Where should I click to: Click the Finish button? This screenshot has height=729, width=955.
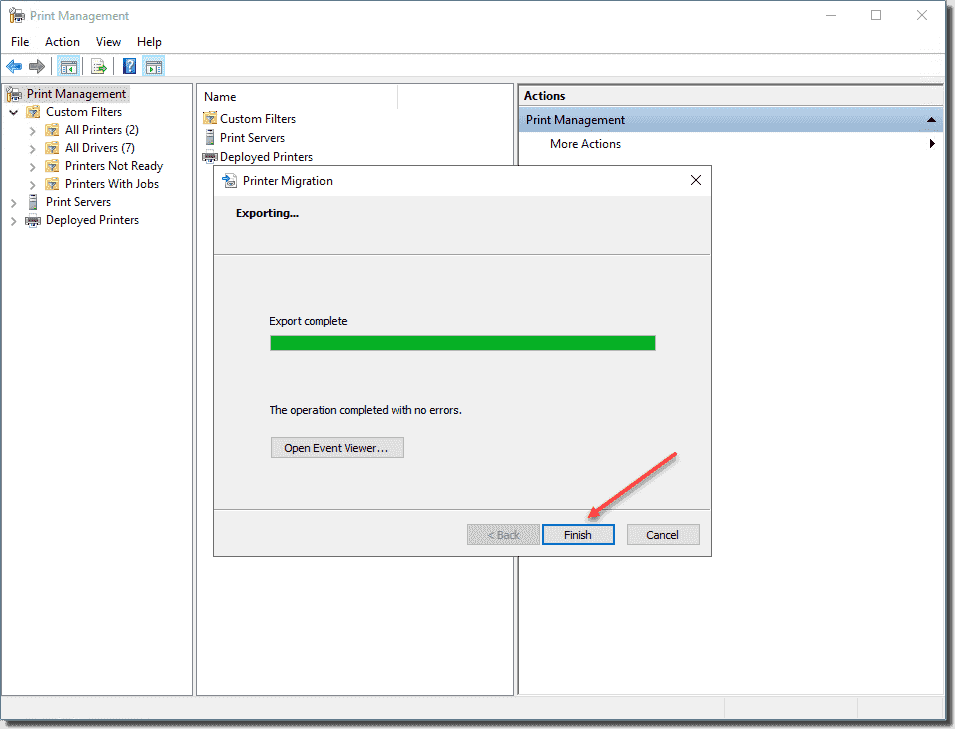[x=578, y=534]
